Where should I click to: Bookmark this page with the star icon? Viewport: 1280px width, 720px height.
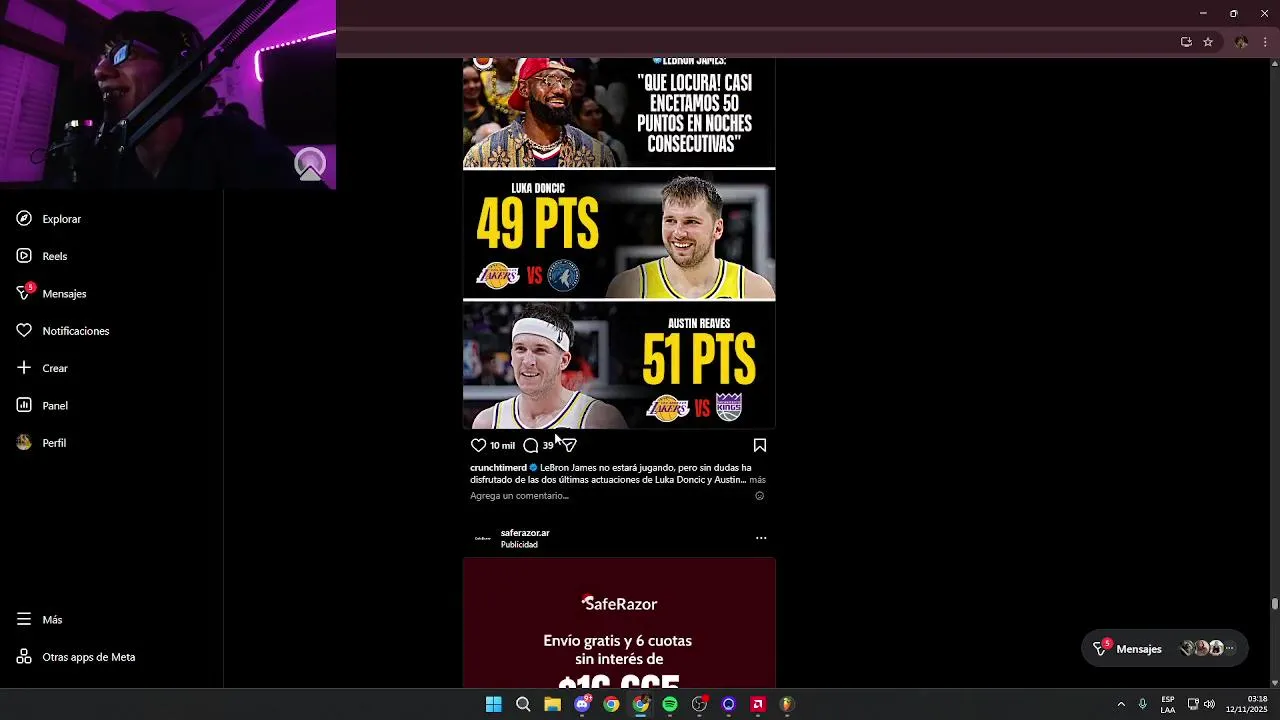coord(1208,42)
